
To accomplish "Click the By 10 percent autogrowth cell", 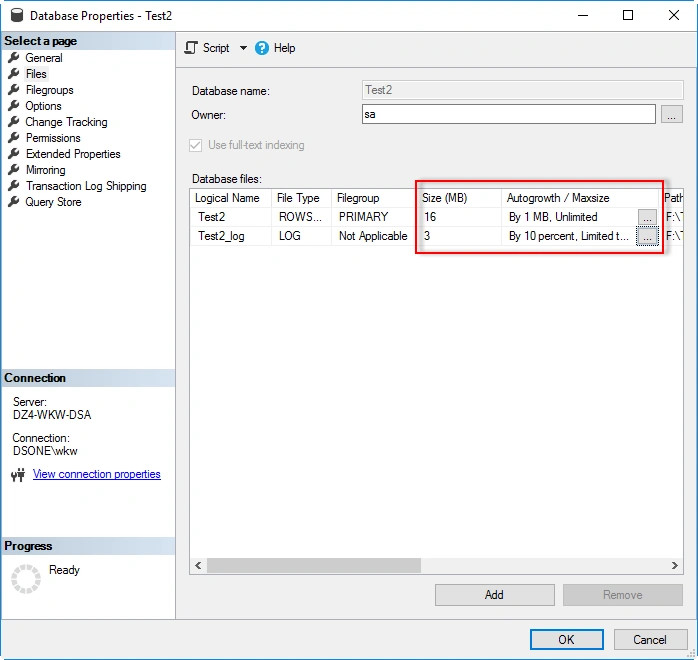I will pos(569,236).
